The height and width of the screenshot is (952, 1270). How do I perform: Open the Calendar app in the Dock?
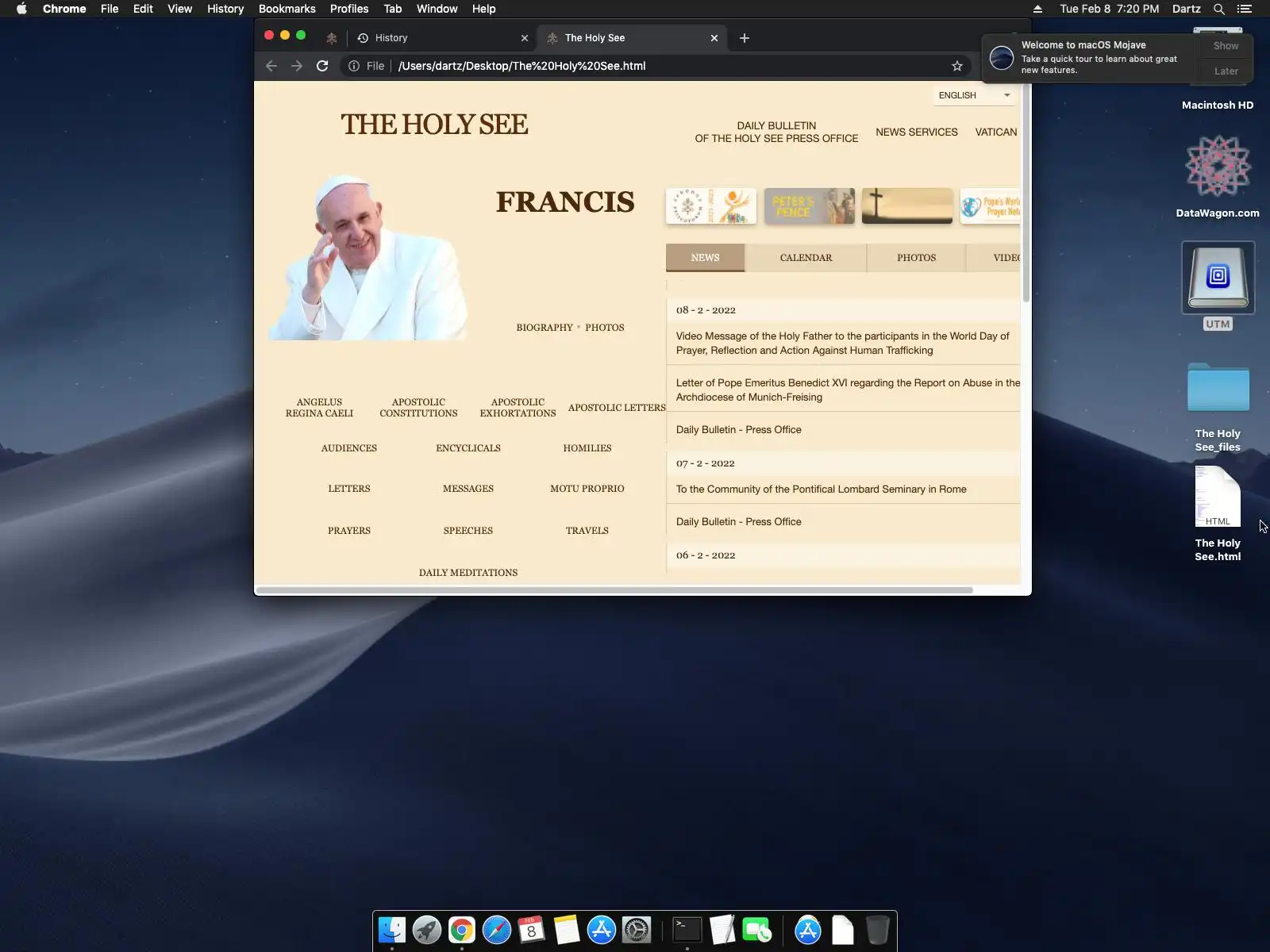[532, 930]
